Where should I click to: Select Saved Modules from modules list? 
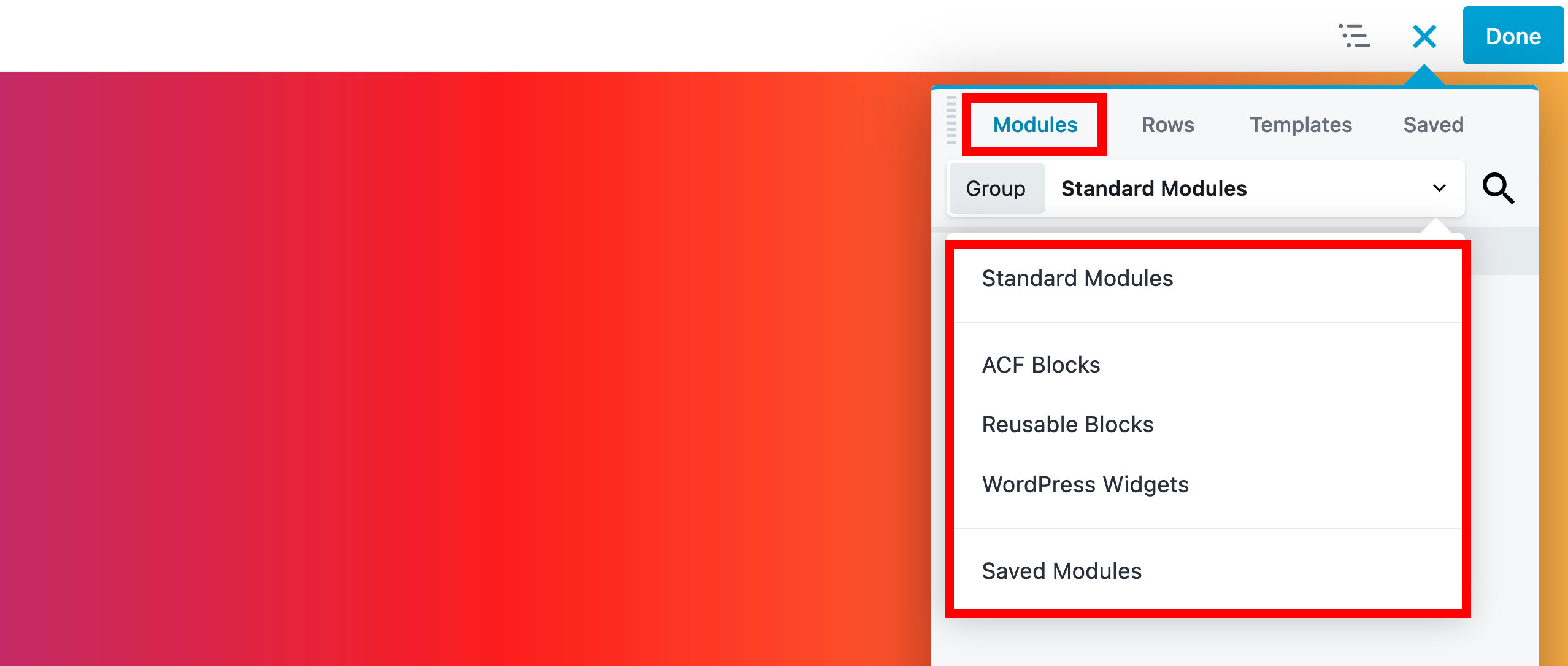tap(1062, 571)
